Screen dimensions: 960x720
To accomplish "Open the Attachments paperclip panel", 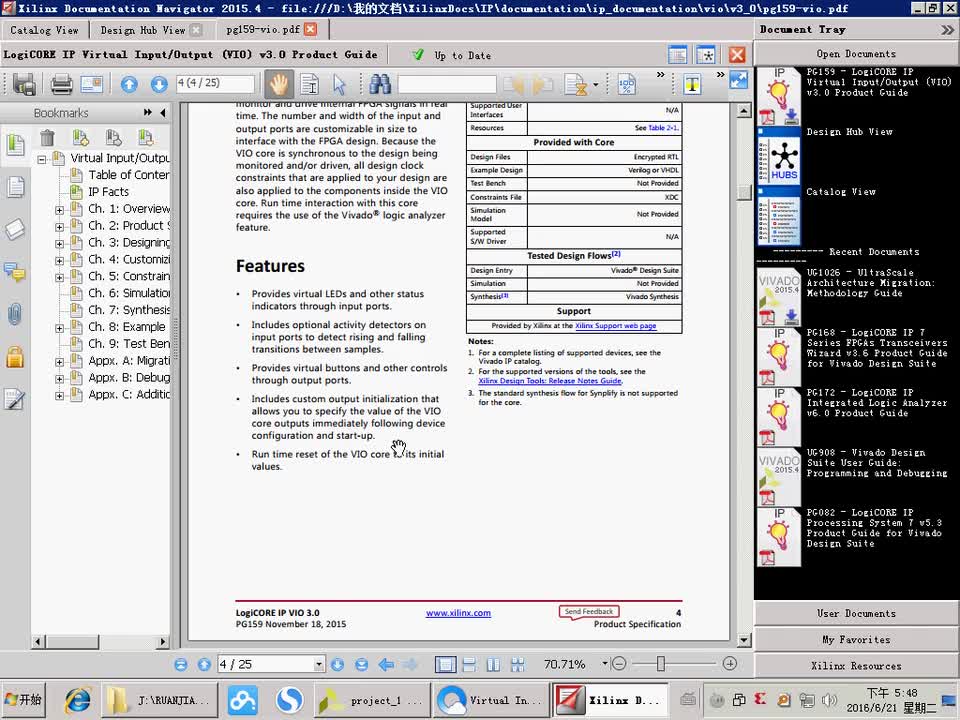I will click(15, 313).
